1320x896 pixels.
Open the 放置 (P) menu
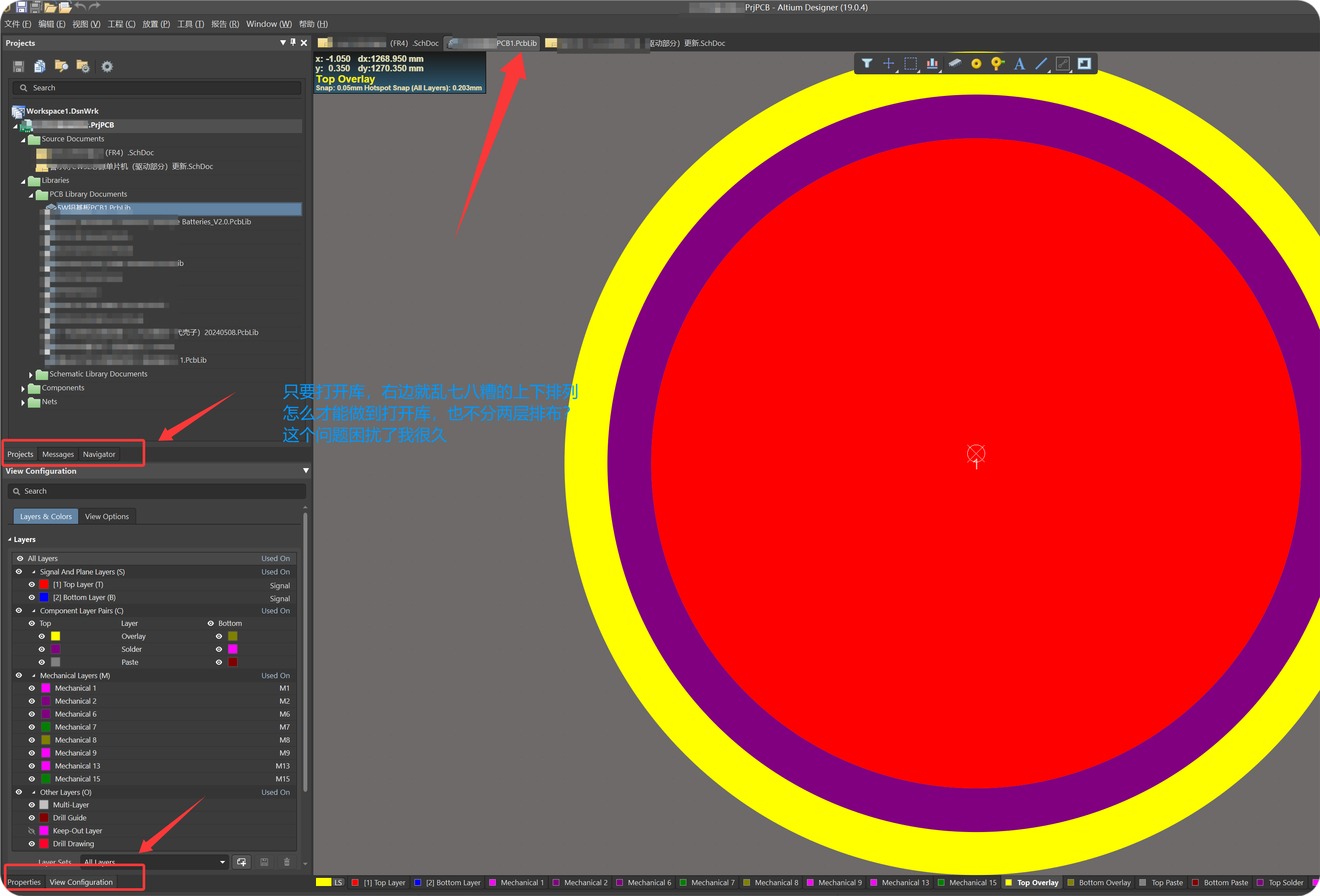(156, 24)
